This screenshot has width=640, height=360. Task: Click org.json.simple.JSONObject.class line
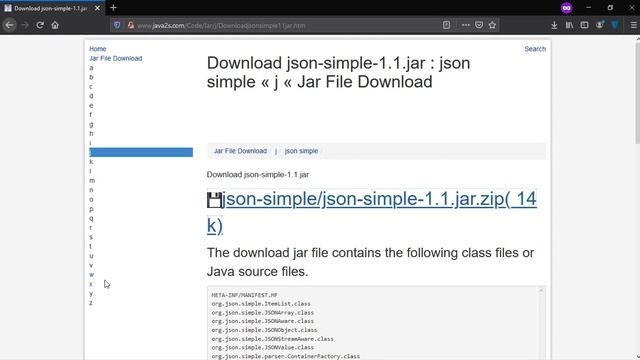coord(264,330)
